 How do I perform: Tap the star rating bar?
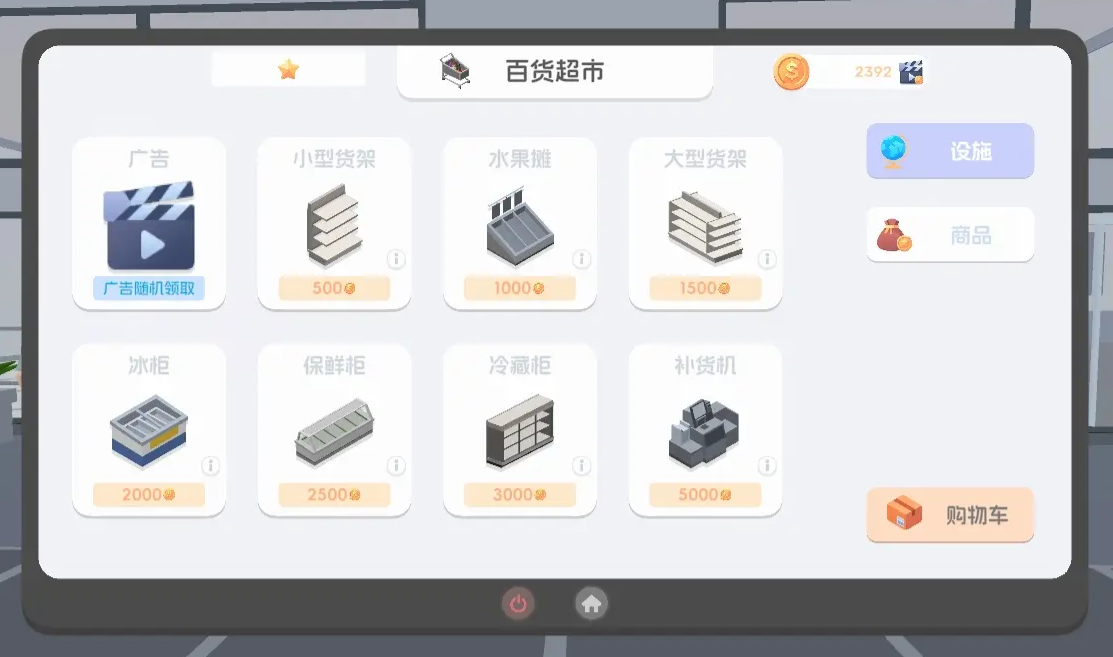click(288, 70)
